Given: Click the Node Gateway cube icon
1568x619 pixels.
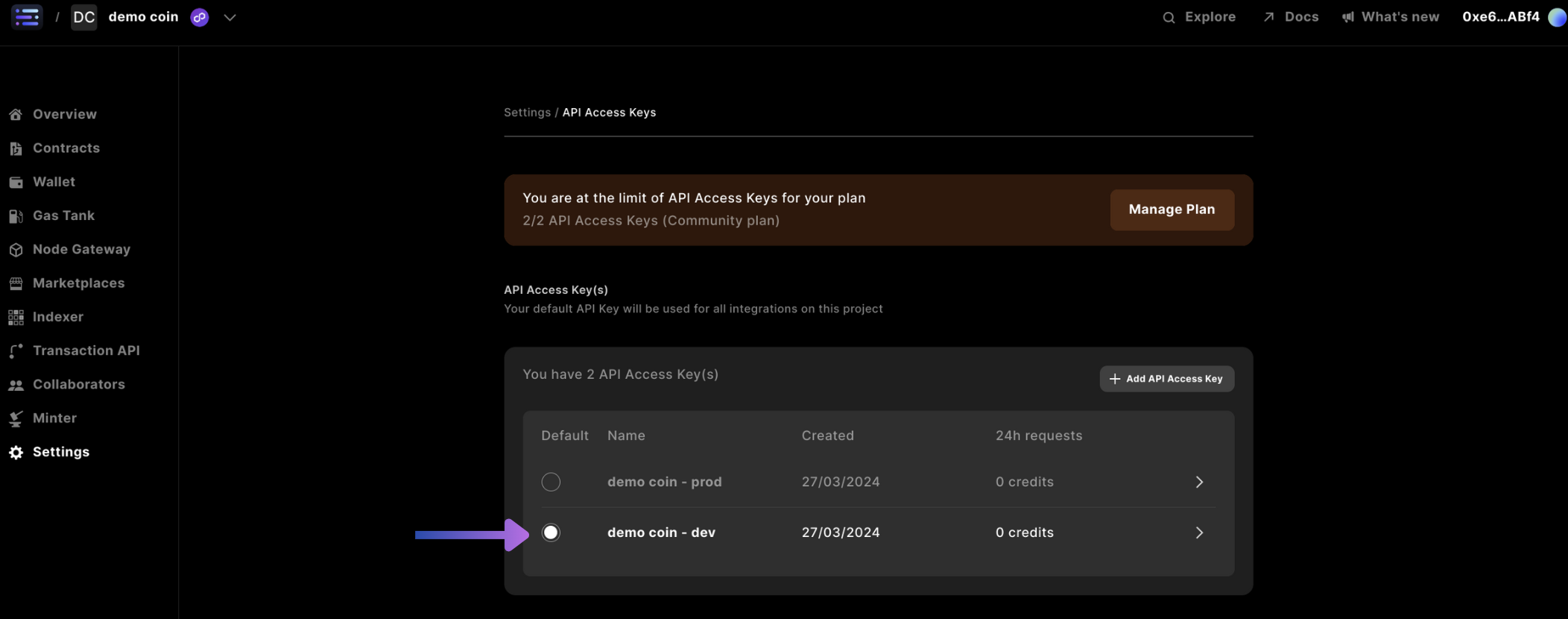Looking at the screenshot, I should (16, 250).
